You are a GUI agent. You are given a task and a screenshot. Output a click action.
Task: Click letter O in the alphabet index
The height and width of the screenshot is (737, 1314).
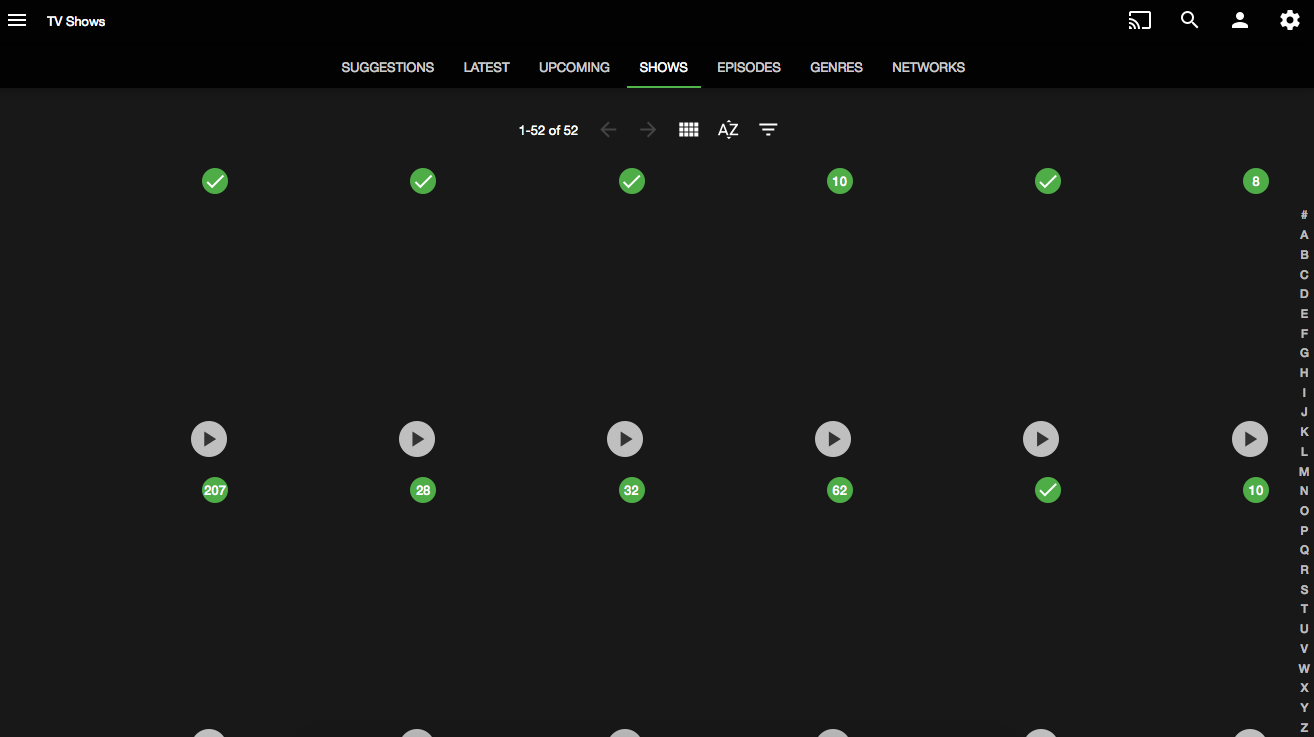click(1304, 511)
